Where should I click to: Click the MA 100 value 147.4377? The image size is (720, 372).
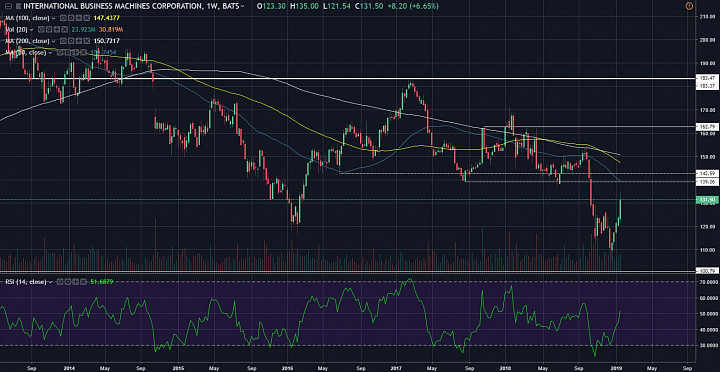[x=107, y=18]
